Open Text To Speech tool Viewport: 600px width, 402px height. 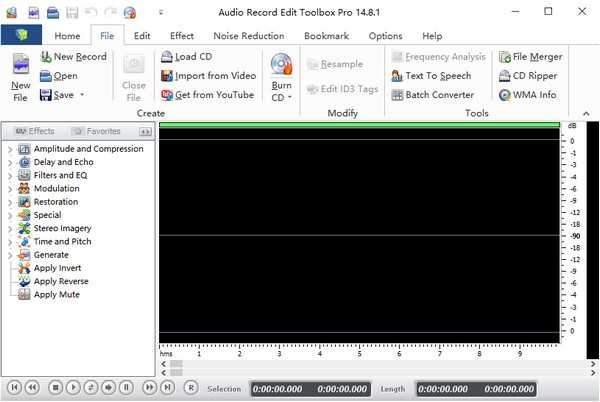coord(431,76)
